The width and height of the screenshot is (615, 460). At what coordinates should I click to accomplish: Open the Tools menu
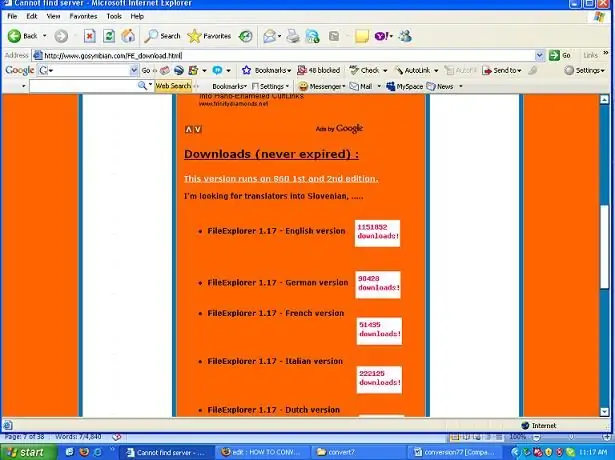tap(114, 16)
